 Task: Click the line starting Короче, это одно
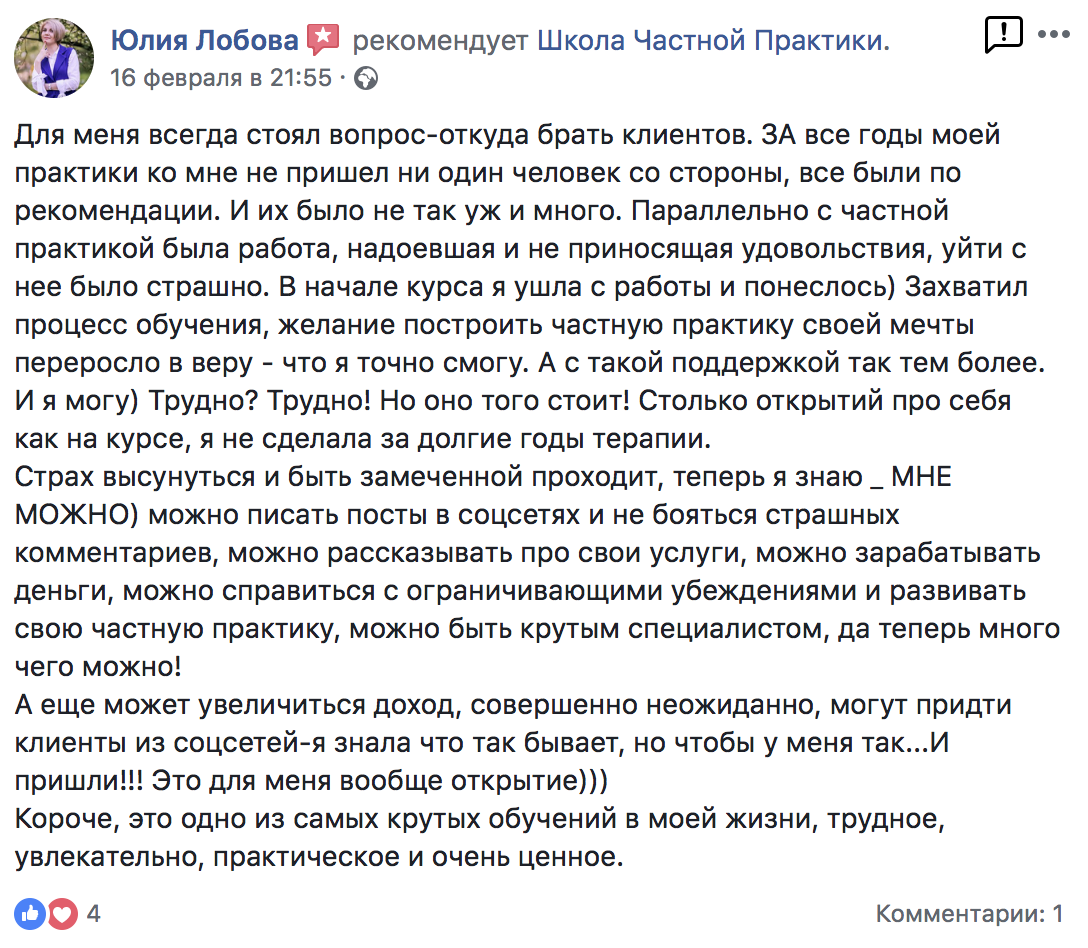[x=479, y=819]
